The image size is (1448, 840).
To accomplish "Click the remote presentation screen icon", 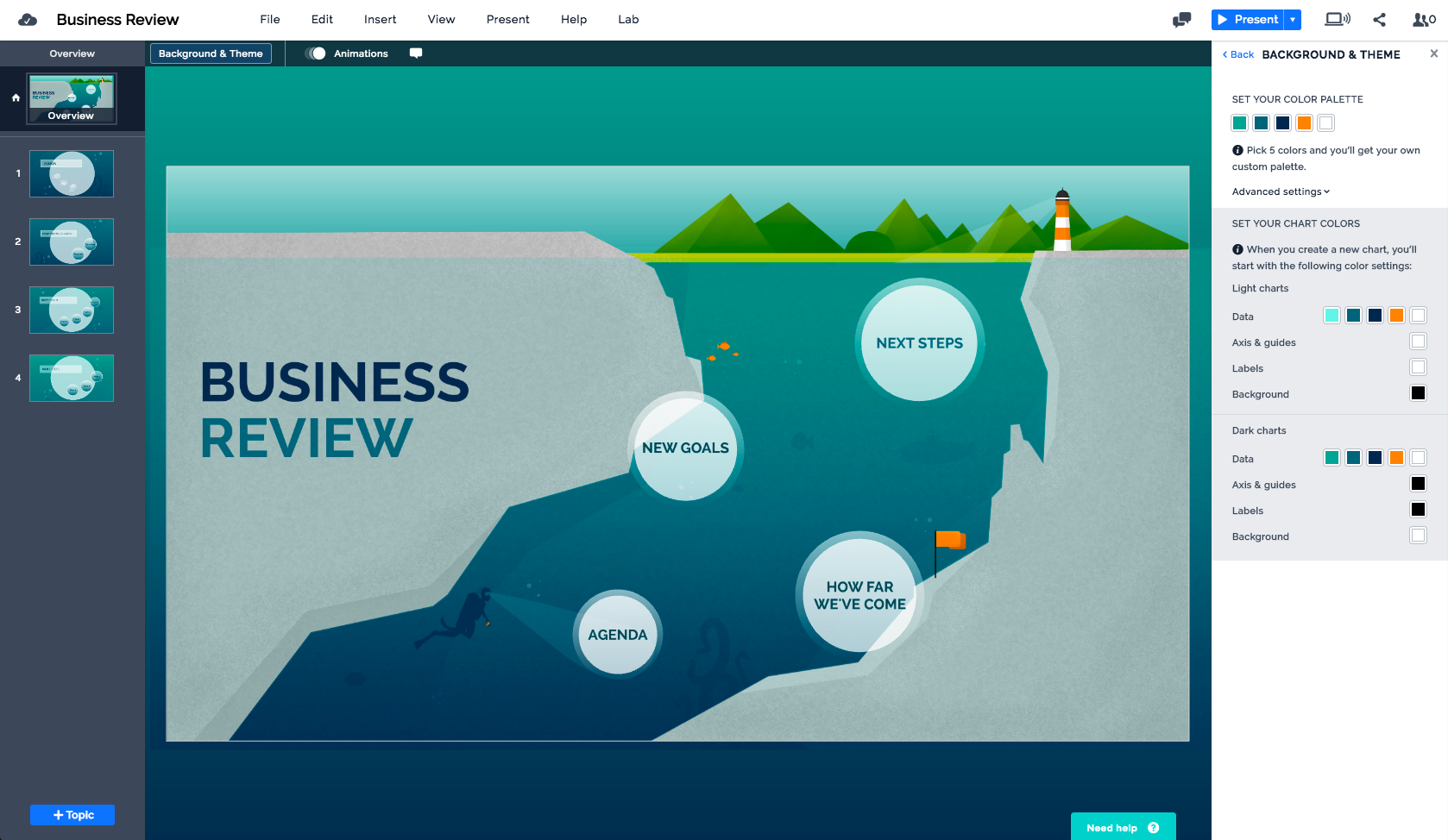I will pos(1337,20).
